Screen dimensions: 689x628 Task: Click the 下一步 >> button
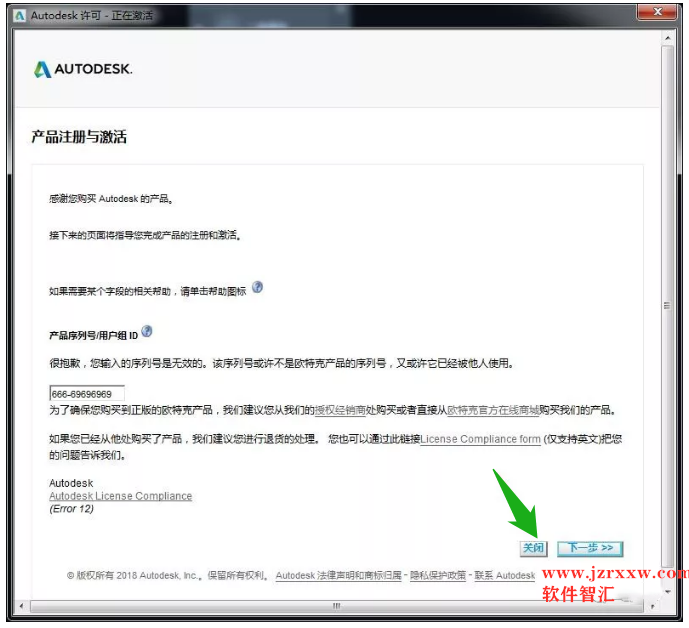tap(590, 548)
